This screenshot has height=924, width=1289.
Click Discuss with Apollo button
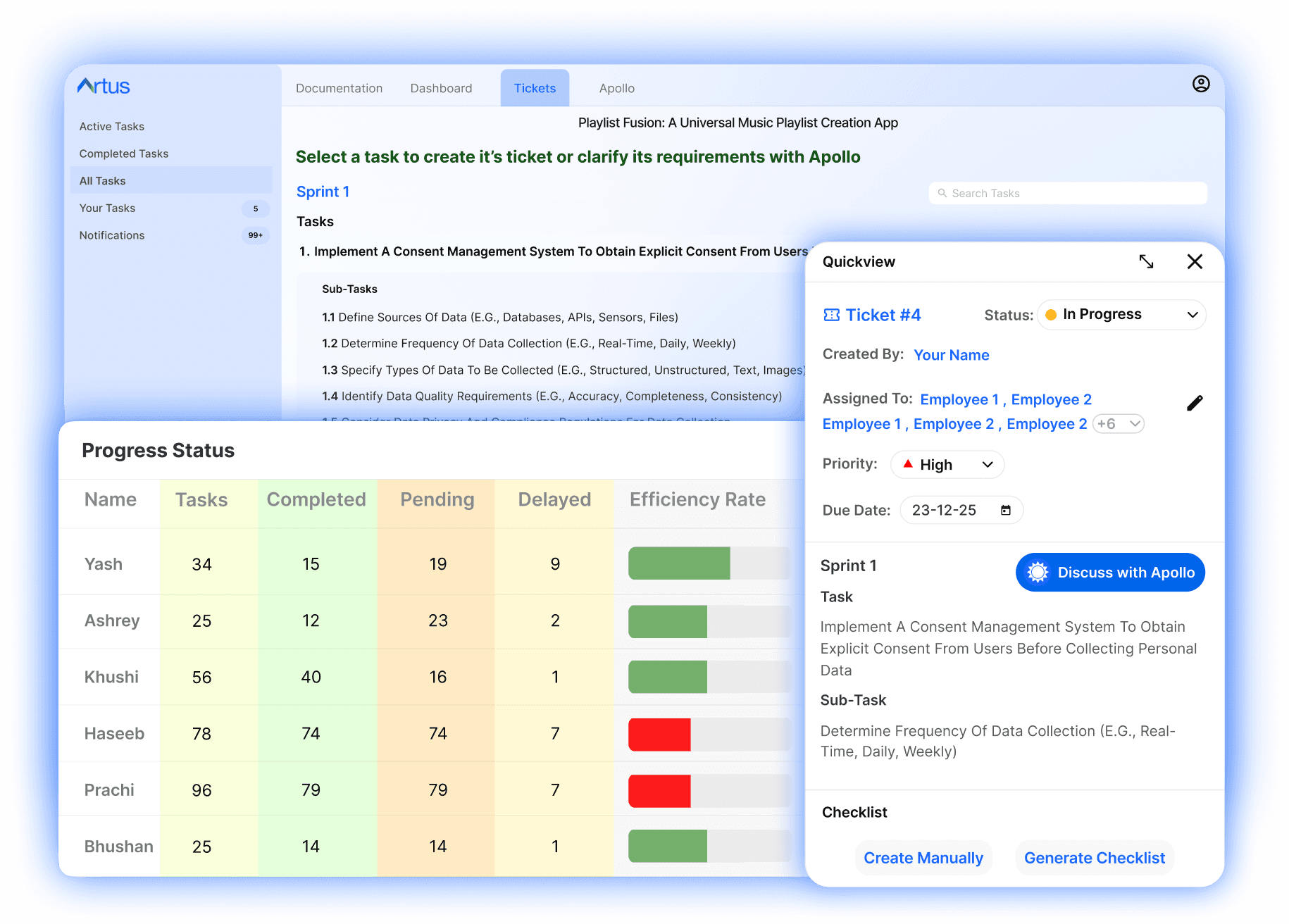1110,573
